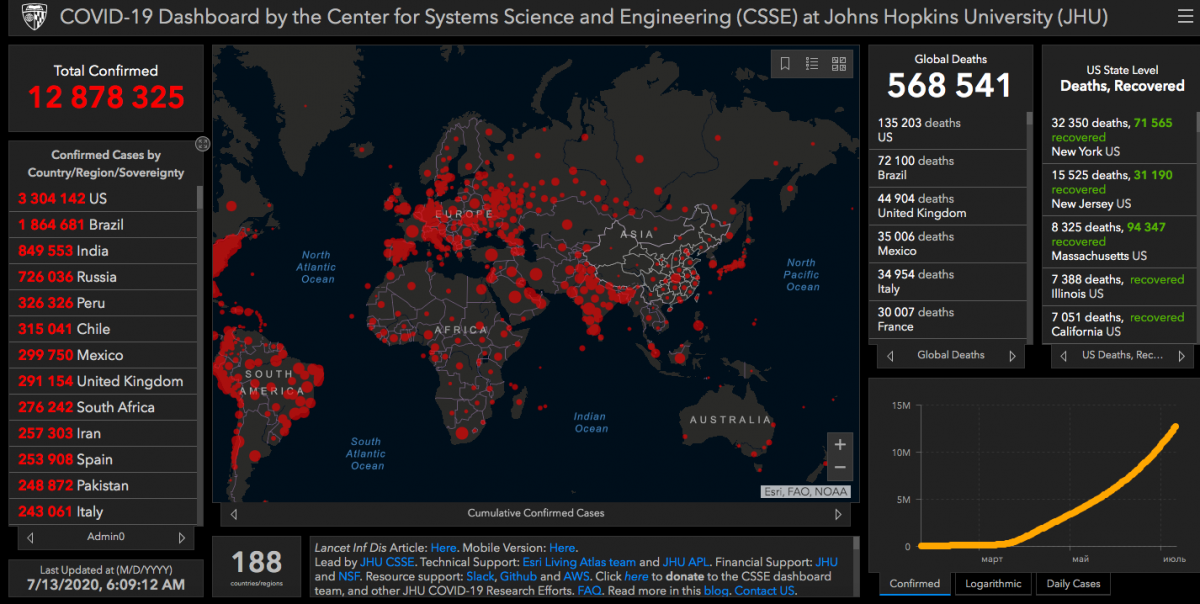Screen dimensions: 1200x604
Task: Open the map bookmarks icon
Action: click(x=785, y=63)
